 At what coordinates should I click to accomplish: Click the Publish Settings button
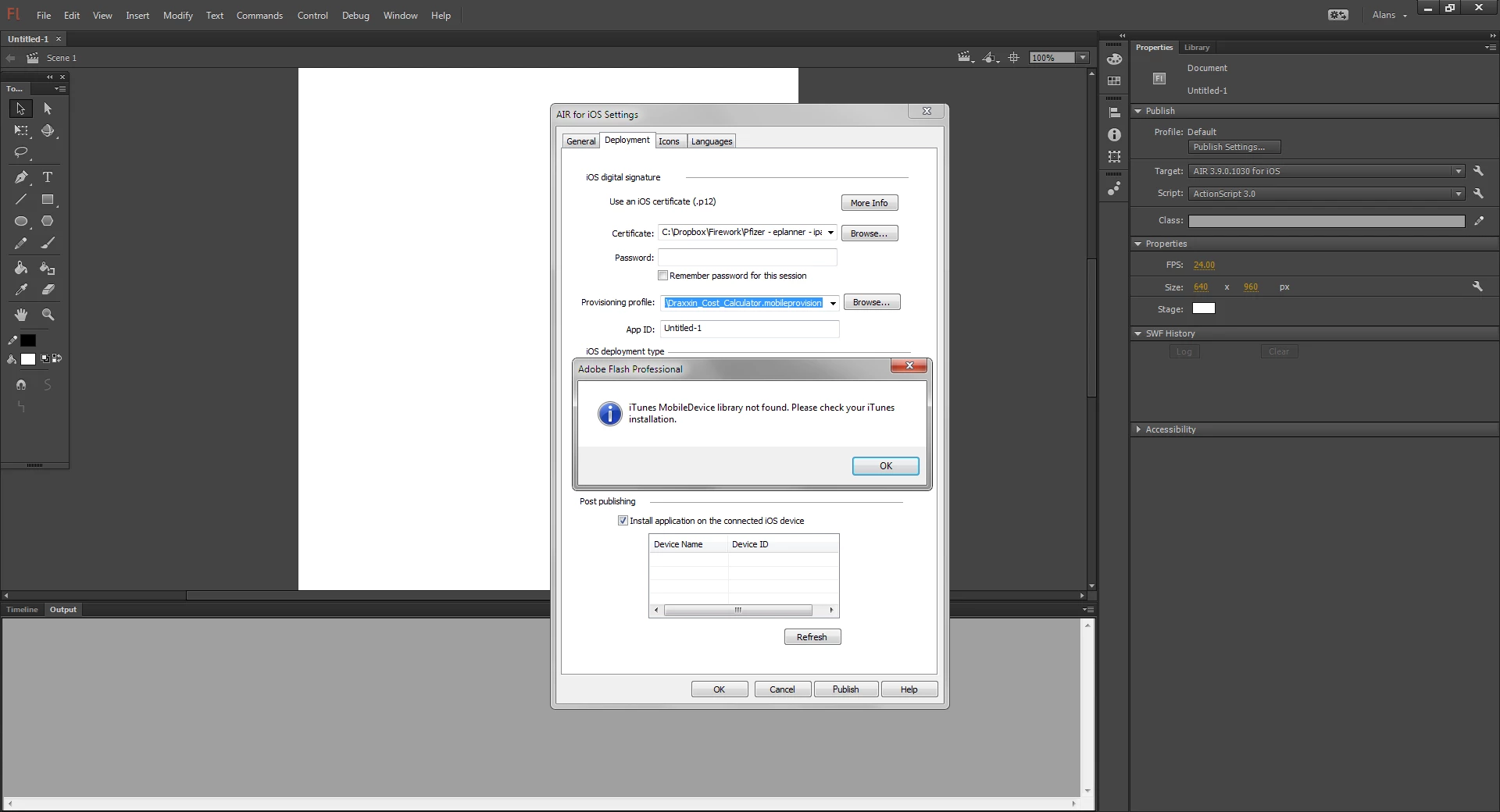pyautogui.click(x=1235, y=147)
